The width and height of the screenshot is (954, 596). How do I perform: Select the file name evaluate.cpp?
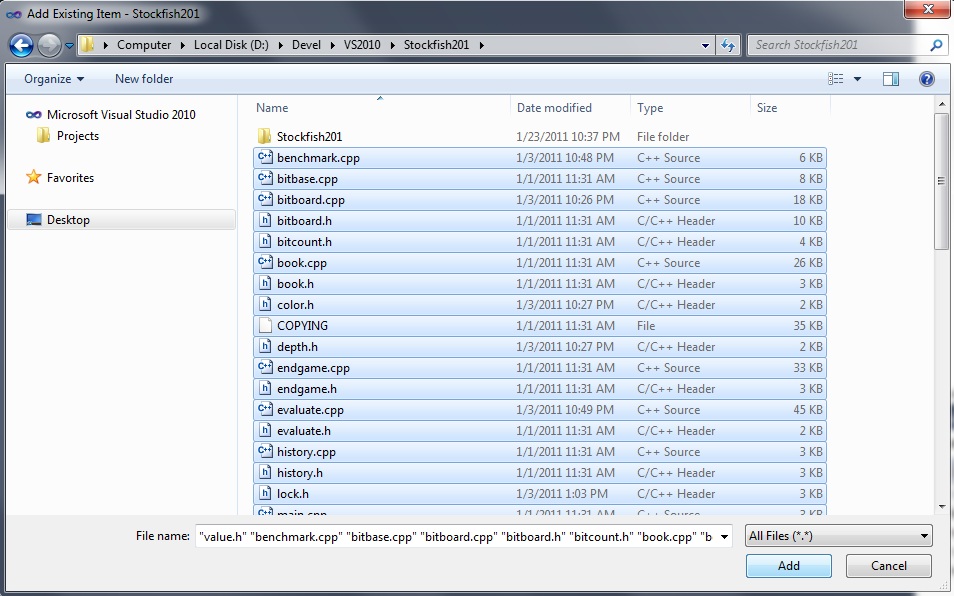coord(310,410)
